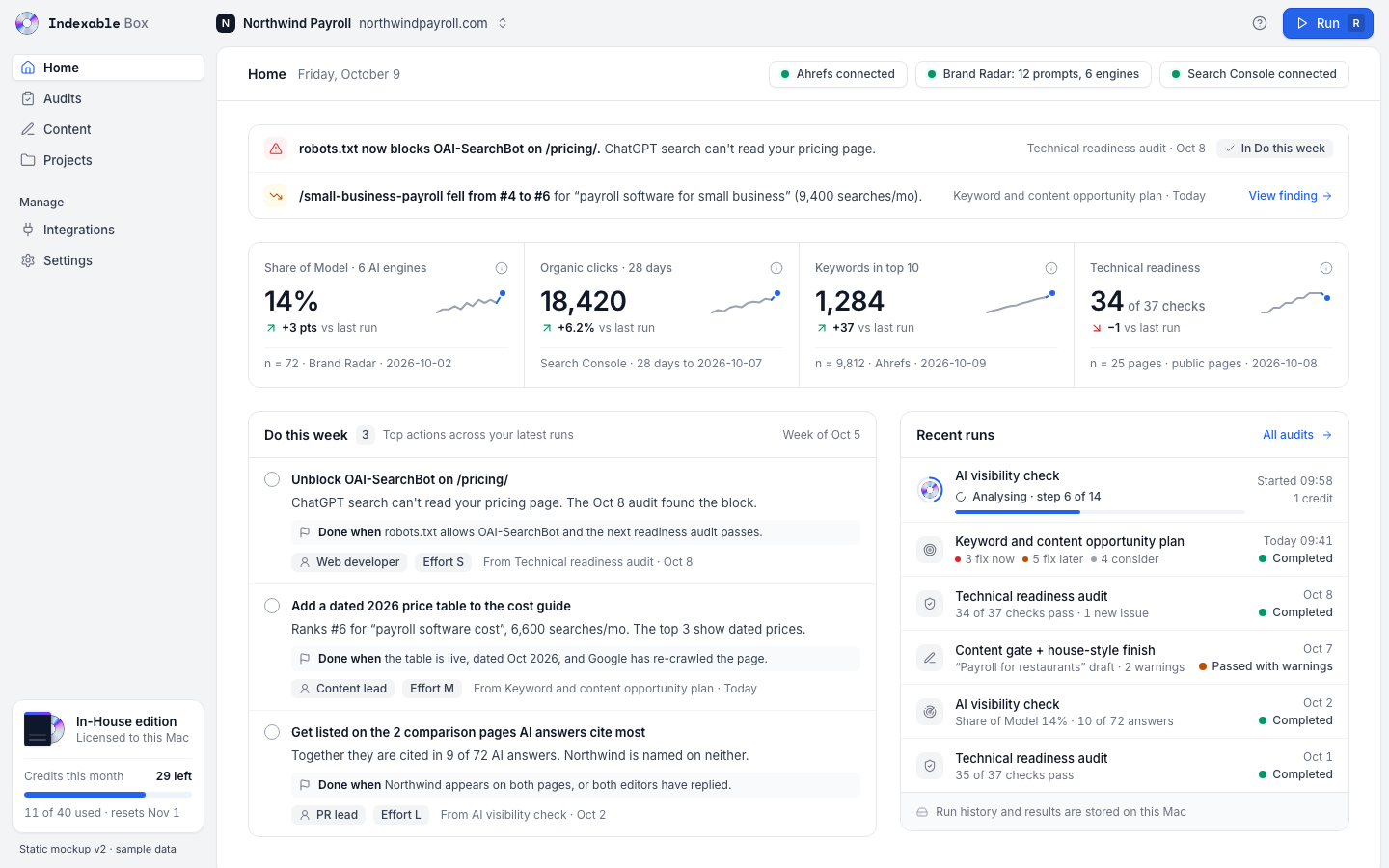Click the Indexable Box logo icon
Viewport: 1389px width, 868px height.
(x=27, y=23)
